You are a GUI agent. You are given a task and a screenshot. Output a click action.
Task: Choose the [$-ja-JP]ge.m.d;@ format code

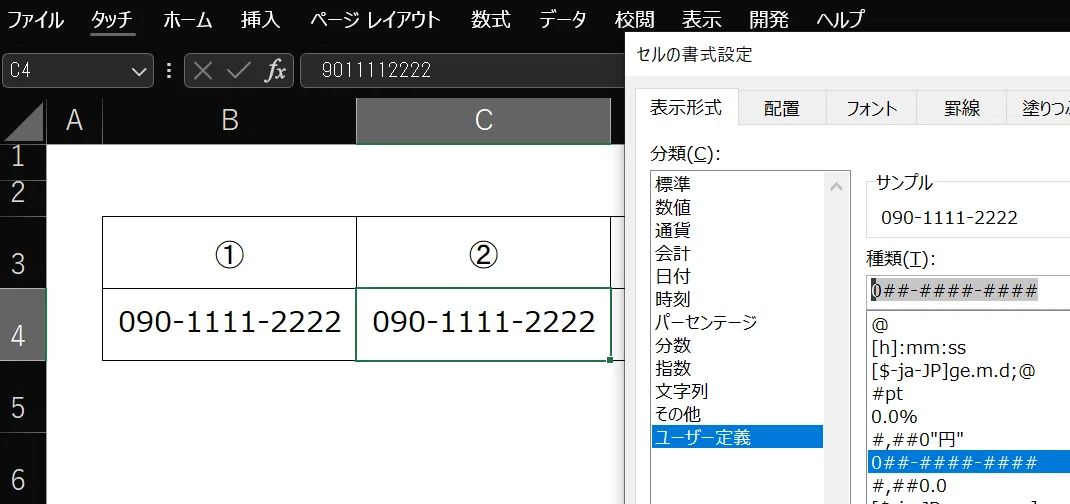pos(969,371)
